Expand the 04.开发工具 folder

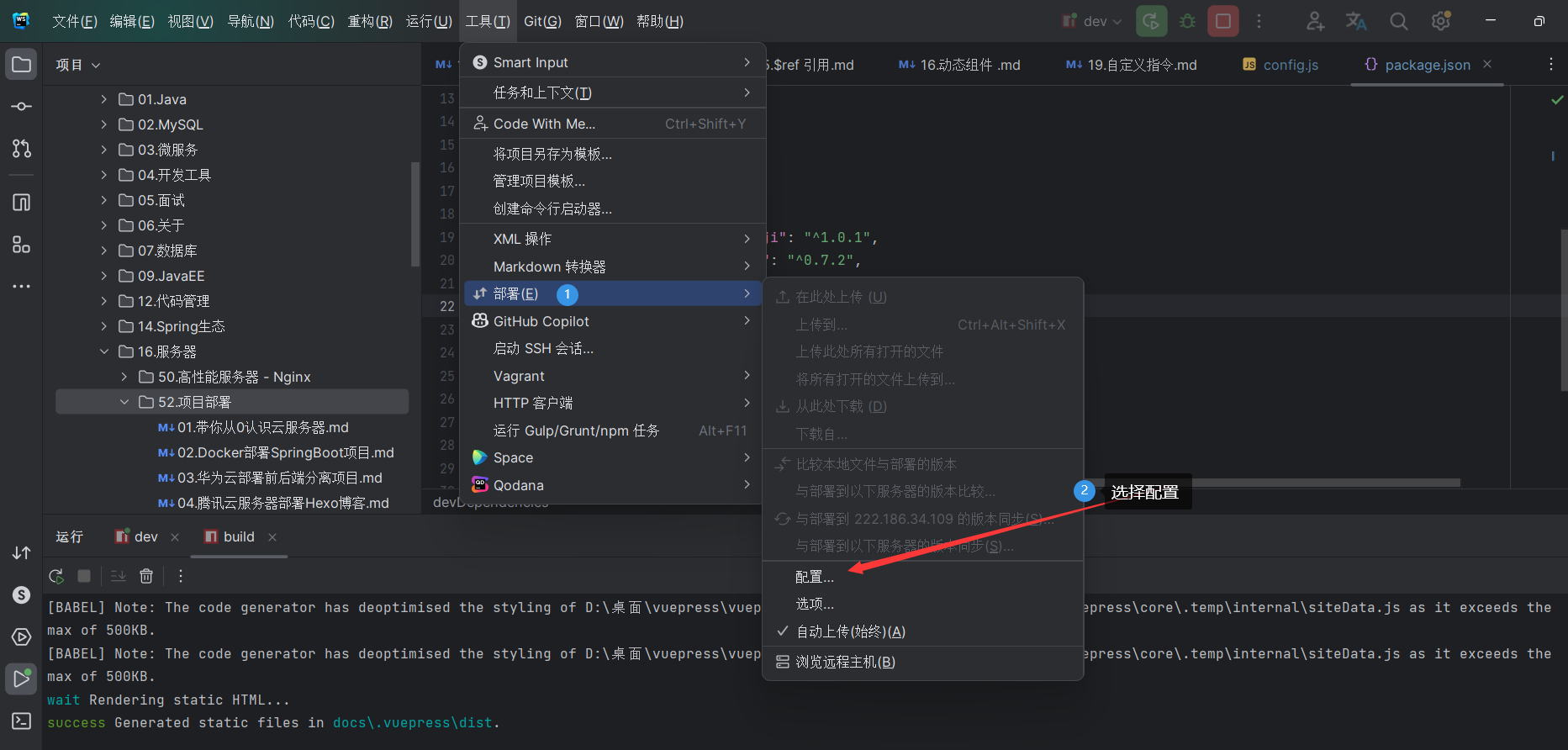pyautogui.click(x=103, y=175)
